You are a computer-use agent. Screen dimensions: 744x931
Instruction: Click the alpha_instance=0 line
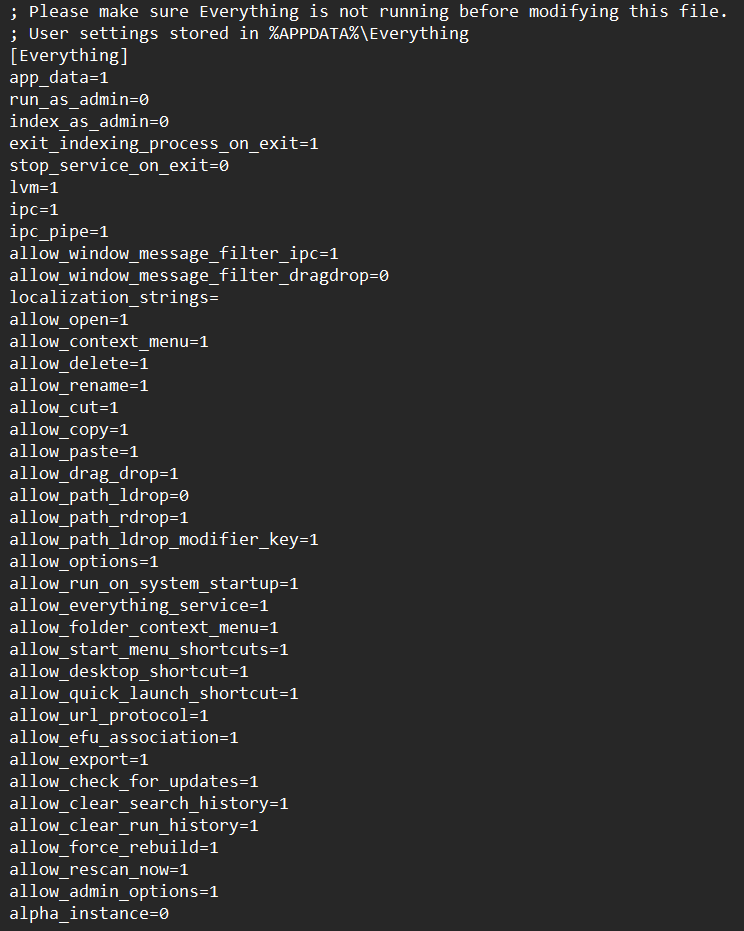pos(89,913)
